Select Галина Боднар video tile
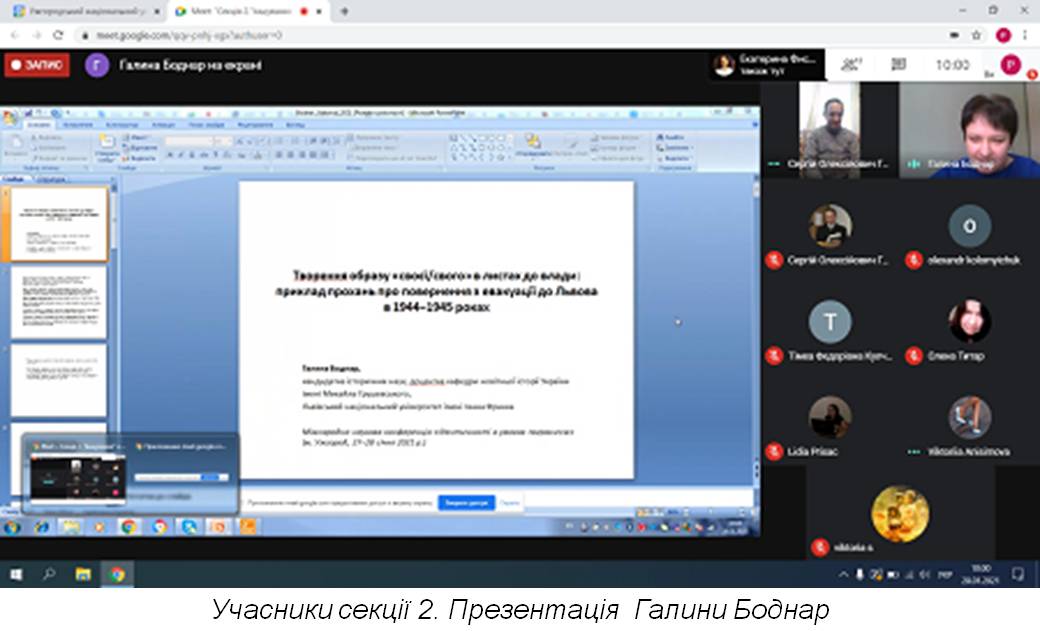 (970, 130)
